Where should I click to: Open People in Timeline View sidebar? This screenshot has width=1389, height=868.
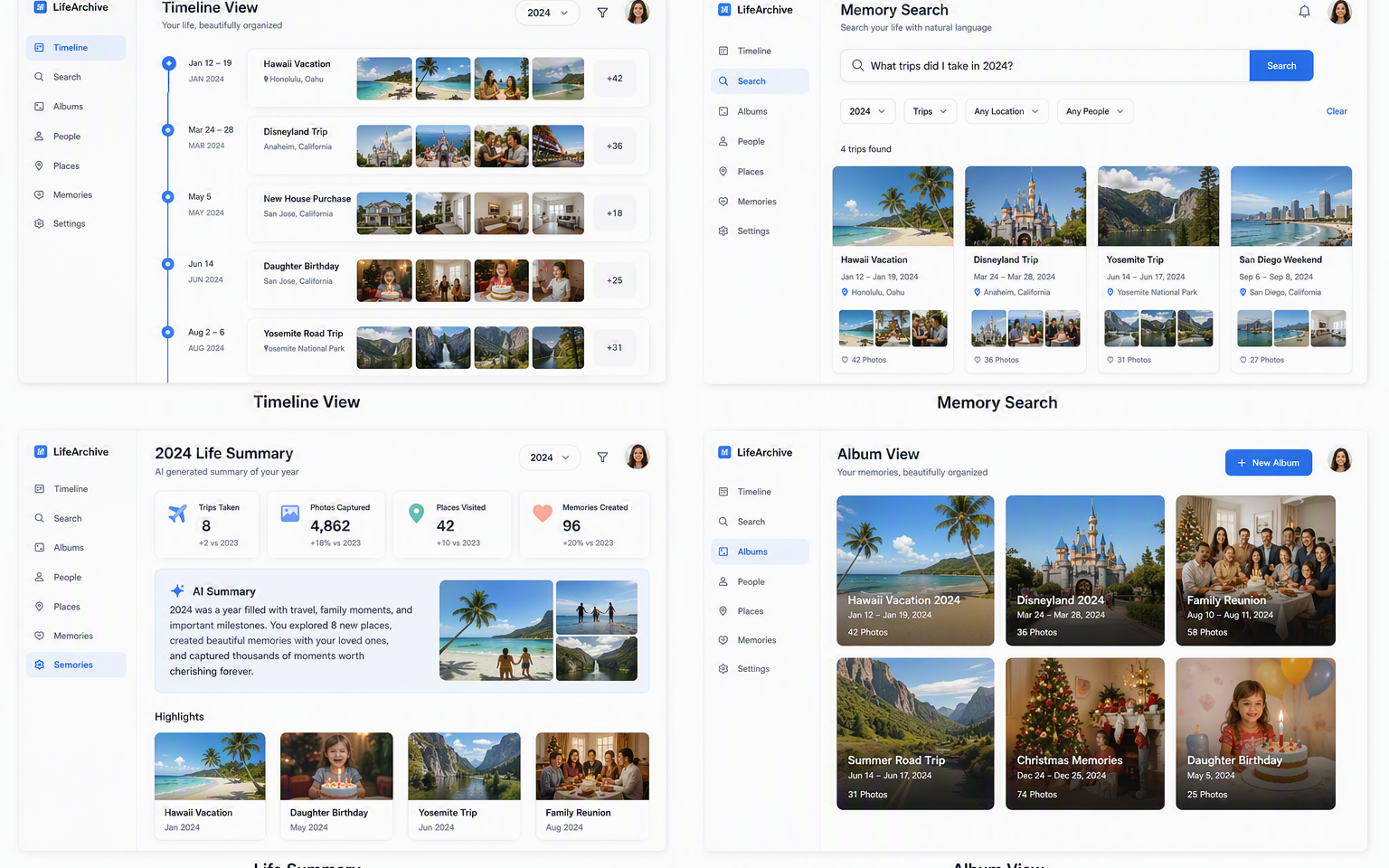pyautogui.click(x=76, y=137)
